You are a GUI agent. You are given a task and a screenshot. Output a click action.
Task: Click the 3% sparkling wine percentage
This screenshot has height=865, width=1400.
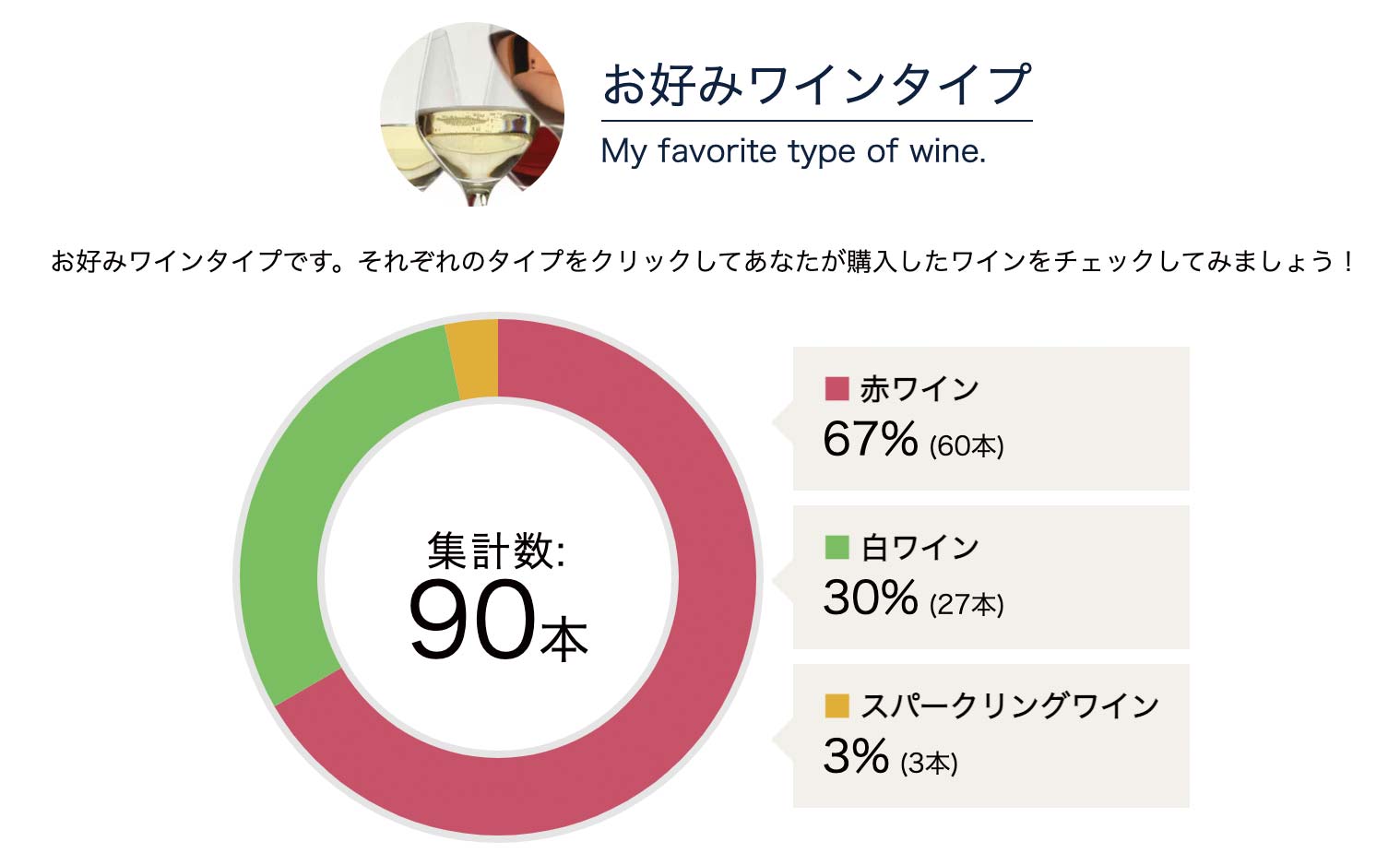855,756
